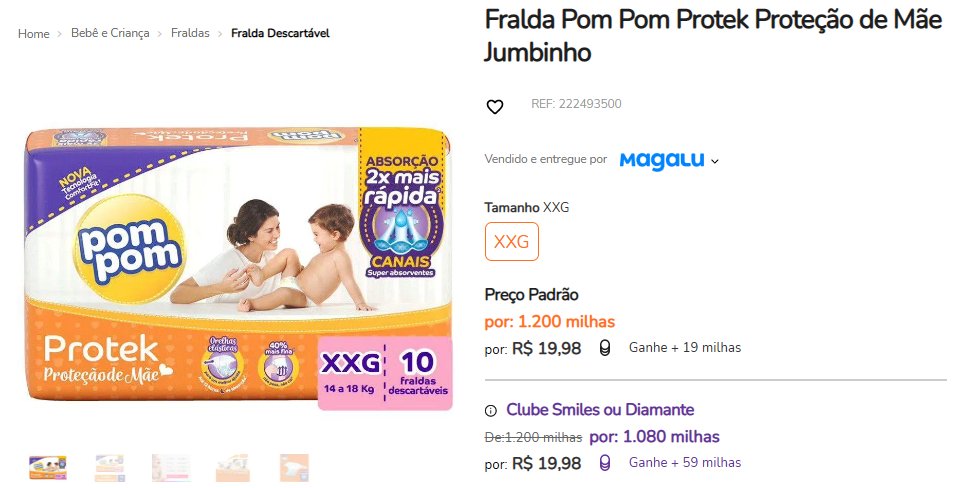Open Bebê e Criança breadcrumb category
The width and height of the screenshot is (962, 488).
[x=110, y=33]
